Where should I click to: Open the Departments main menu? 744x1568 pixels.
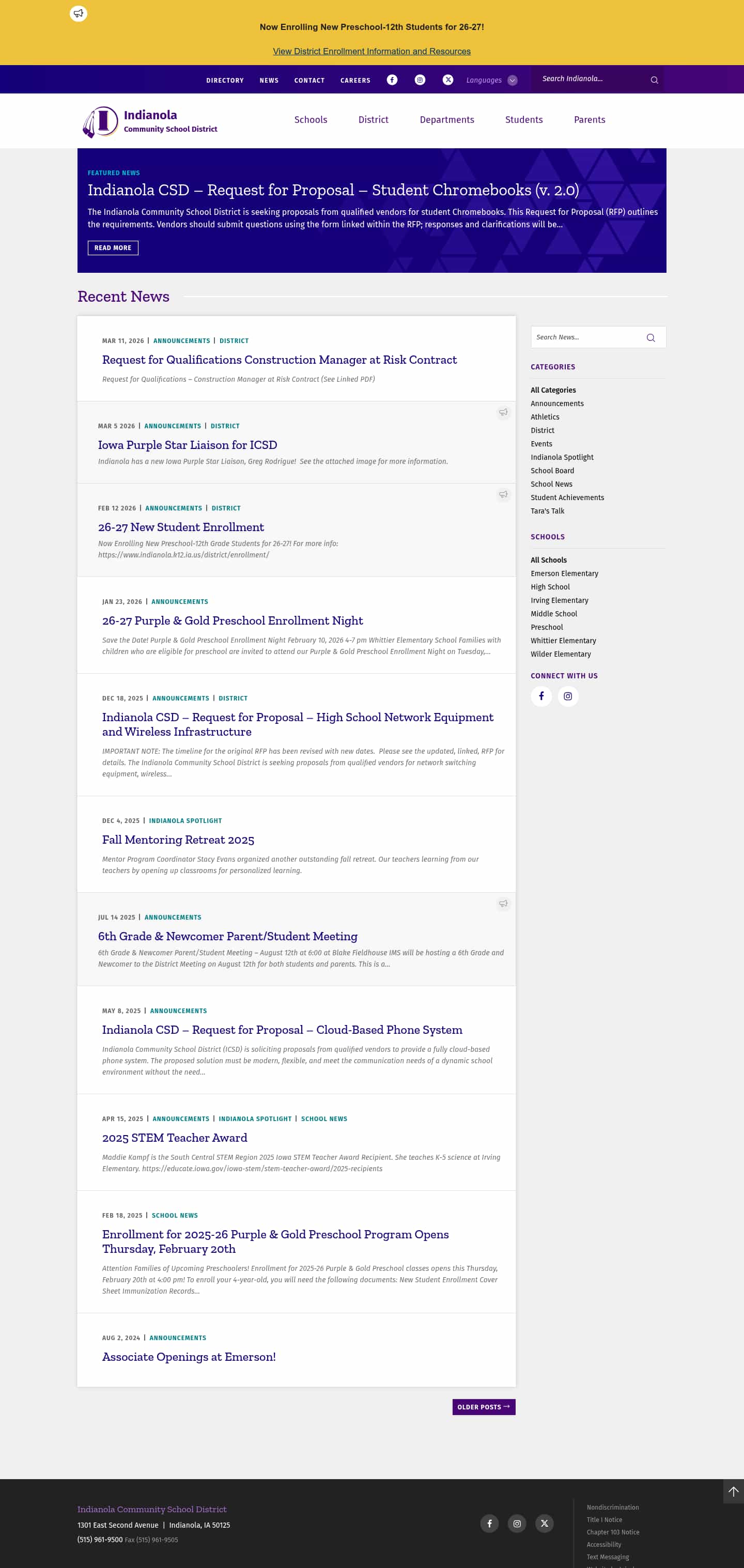(447, 120)
